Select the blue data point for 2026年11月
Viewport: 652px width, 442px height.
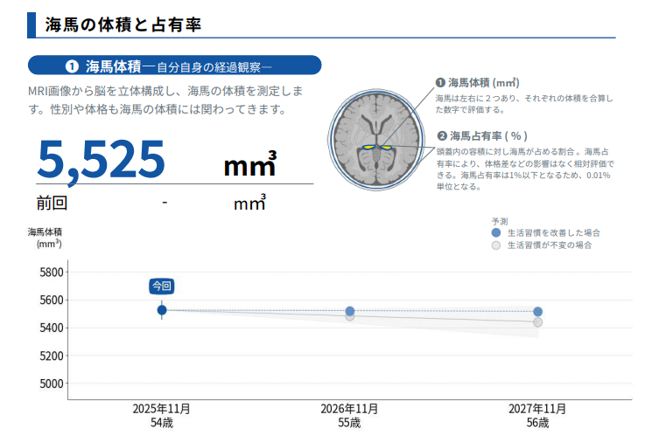350,311
